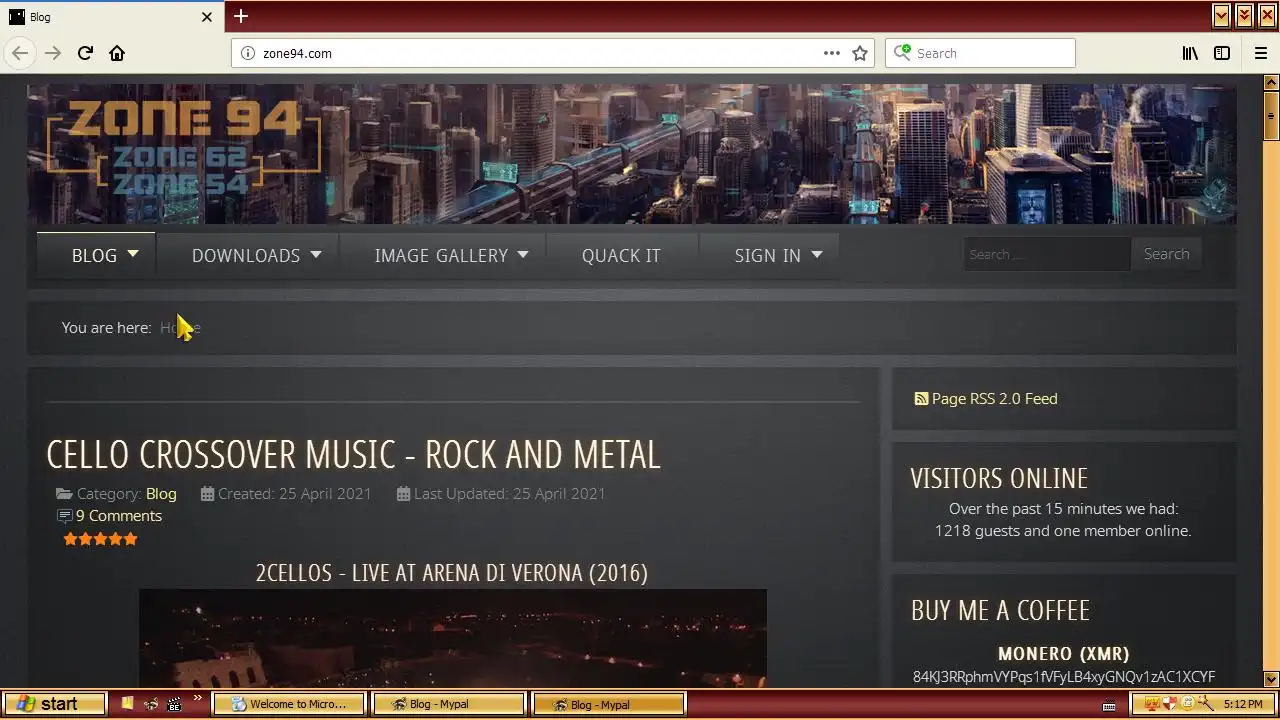Open page actions three-dot menu
This screenshot has width=1280, height=720.
coord(832,53)
